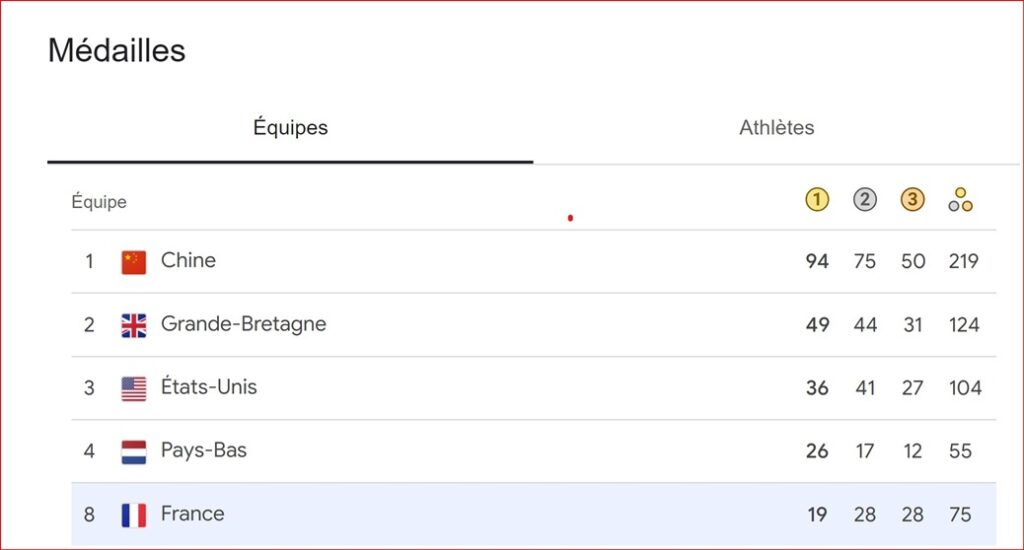Select the Équipes tab
This screenshot has width=1024, height=550.
coord(291,127)
